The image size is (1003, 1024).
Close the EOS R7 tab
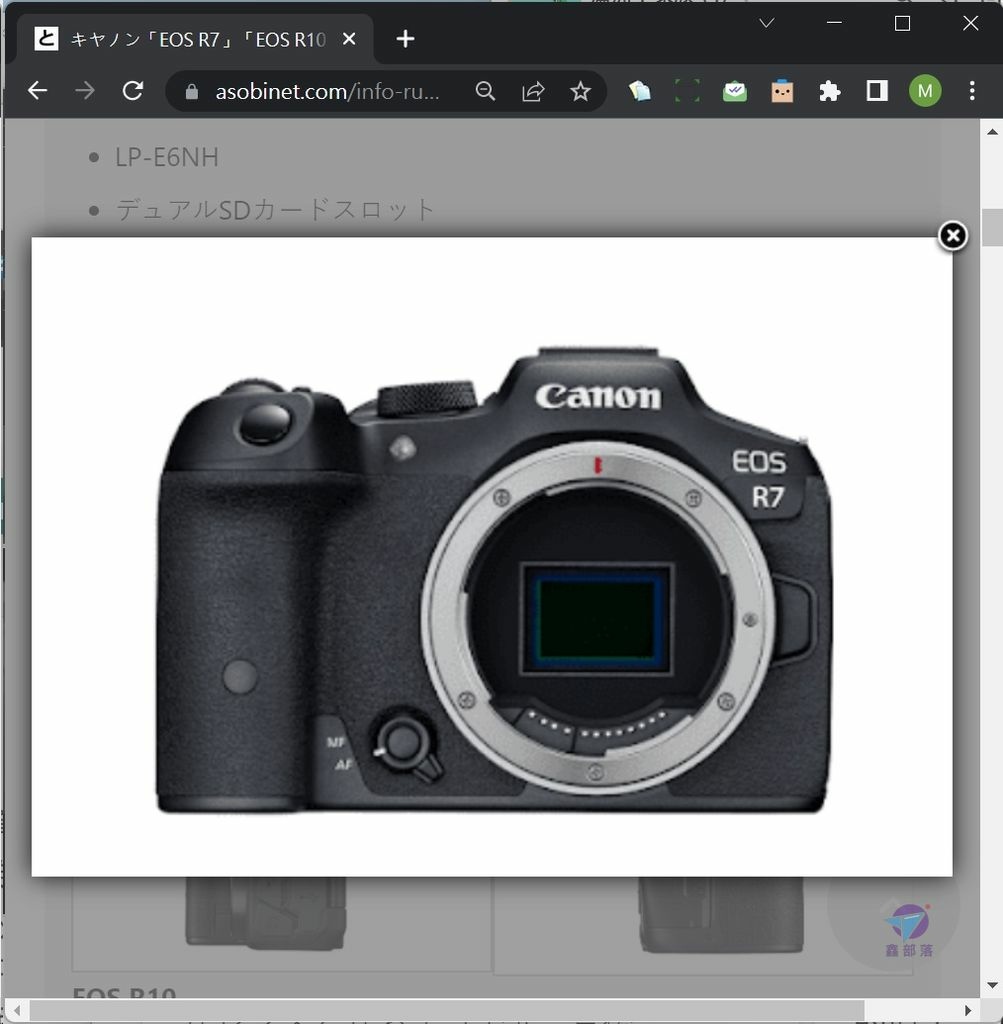pyautogui.click(x=349, y=39)
